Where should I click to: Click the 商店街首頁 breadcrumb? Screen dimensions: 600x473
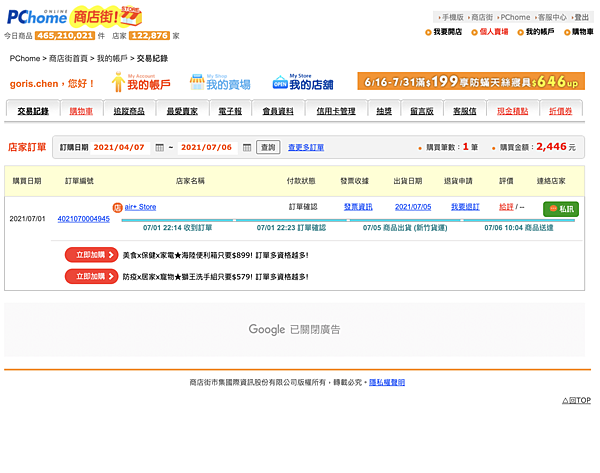point(68,59)
